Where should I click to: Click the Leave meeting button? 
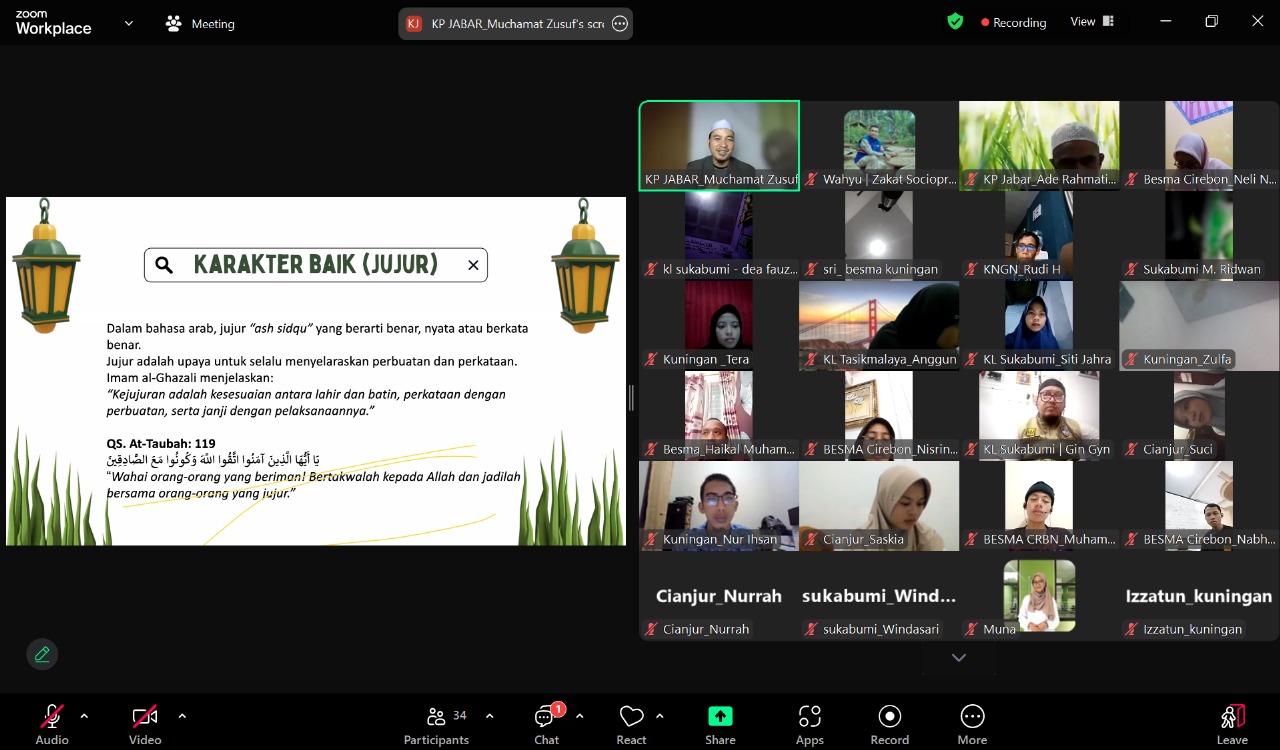(x=1232, y=724)
